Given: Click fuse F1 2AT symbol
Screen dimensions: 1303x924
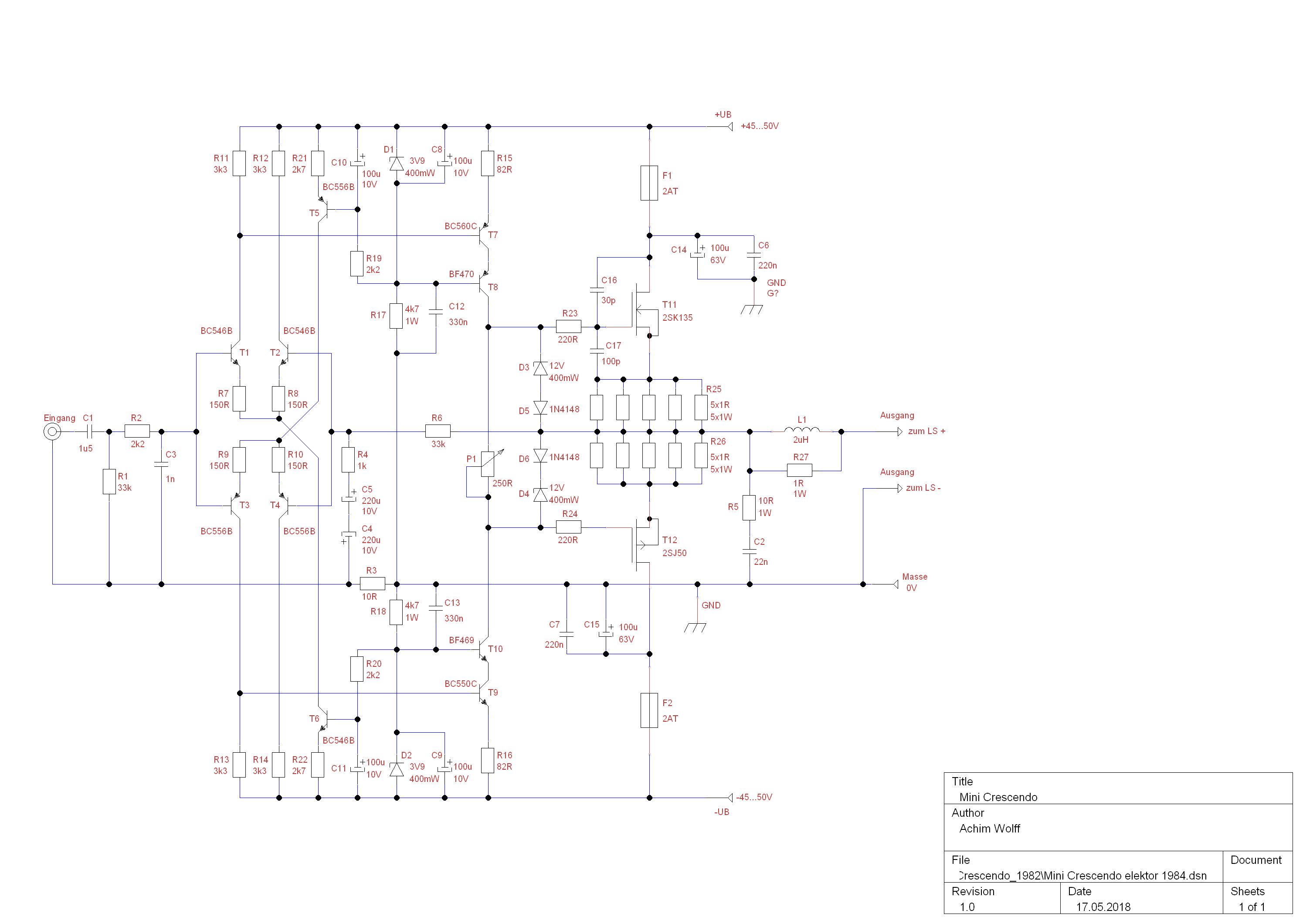Looking at the screenshot, I should (x=649, y=183).
